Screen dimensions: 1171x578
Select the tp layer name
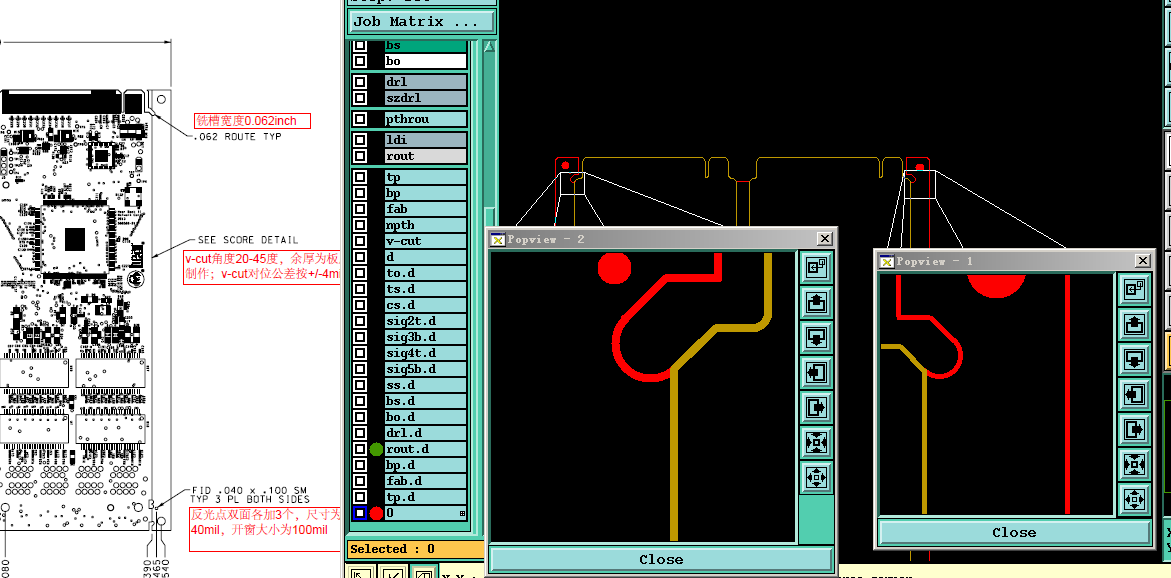pyautogui.click(x=426, y=178)
